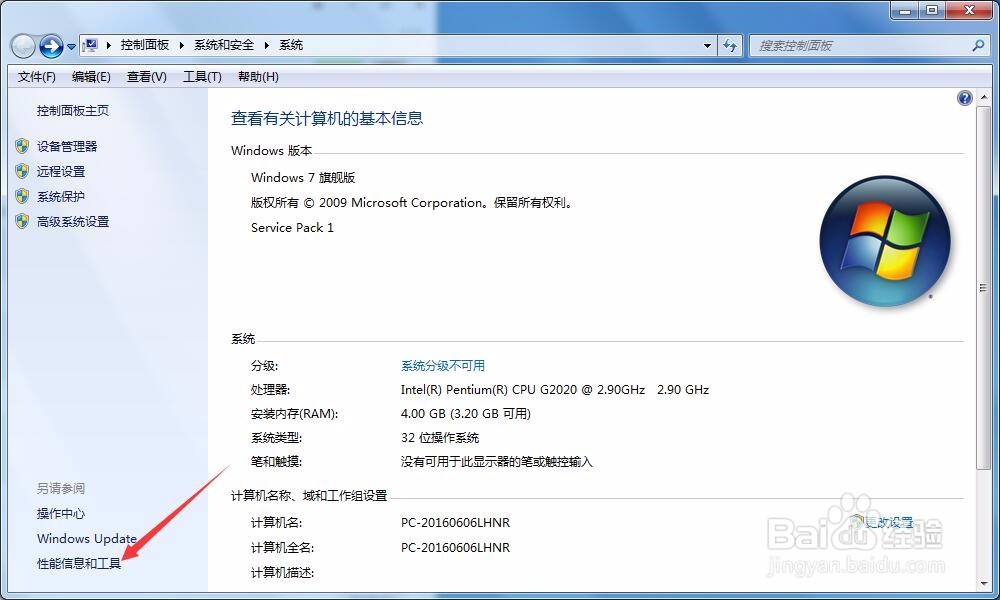Click PC-20160606LHNR beside 计算机全名
The height and width of the screenshot is (600, 1000).
pyautogui.click(x=455, y=547)
